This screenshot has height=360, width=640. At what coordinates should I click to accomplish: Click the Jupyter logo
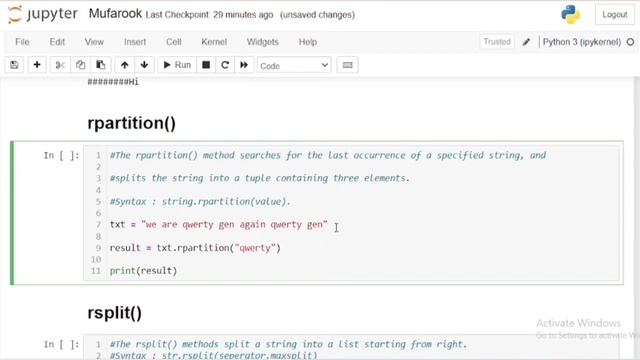(x=42, y=14)
